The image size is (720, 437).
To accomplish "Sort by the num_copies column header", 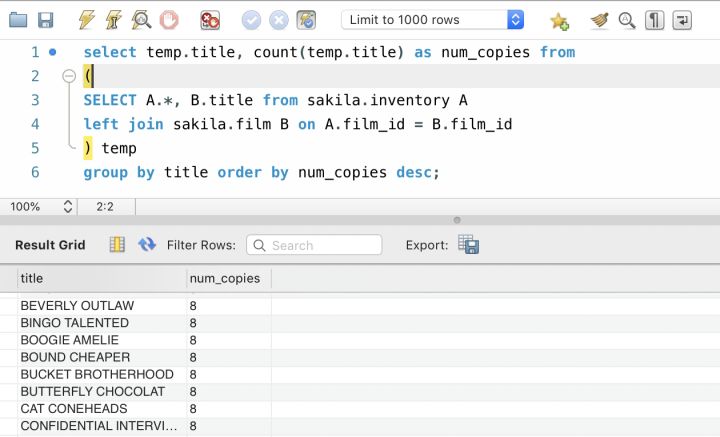I will [229, 279].
